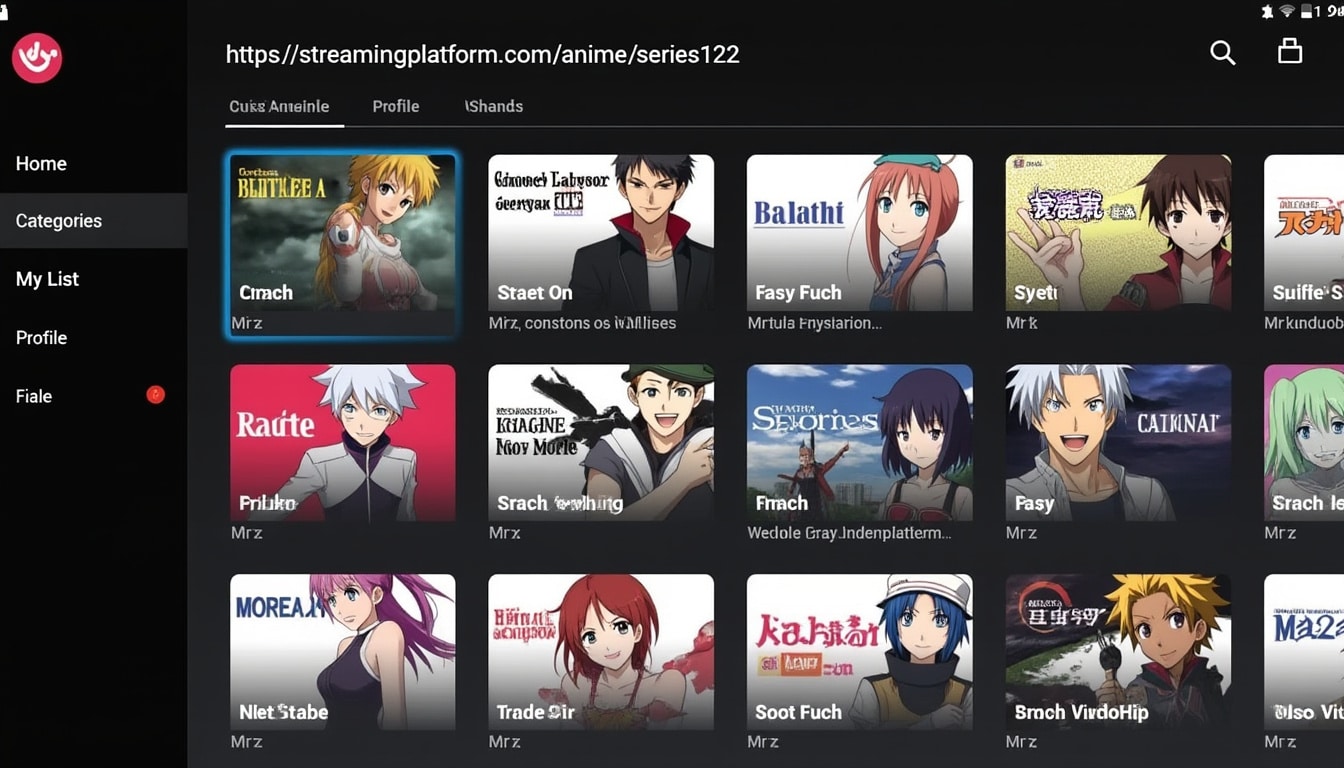Open the Raute Friluko thumbnail

(x=342, y=442)
